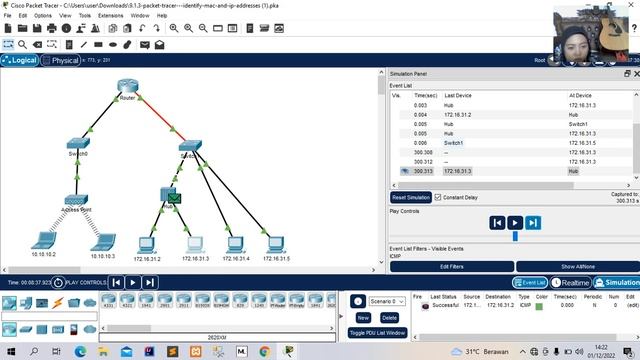Switch to the Logical workspace tab

[x=20, y=60]
